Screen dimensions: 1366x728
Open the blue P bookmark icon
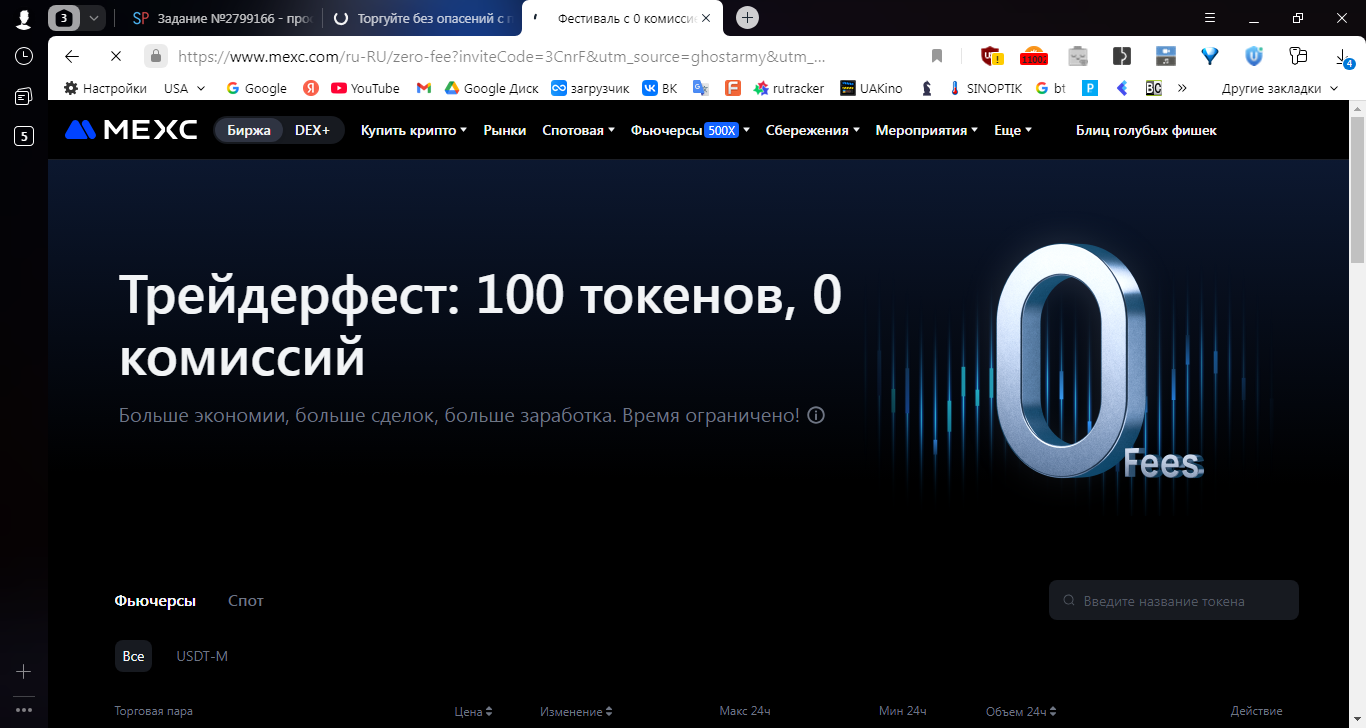click(x=1090, y=88)
